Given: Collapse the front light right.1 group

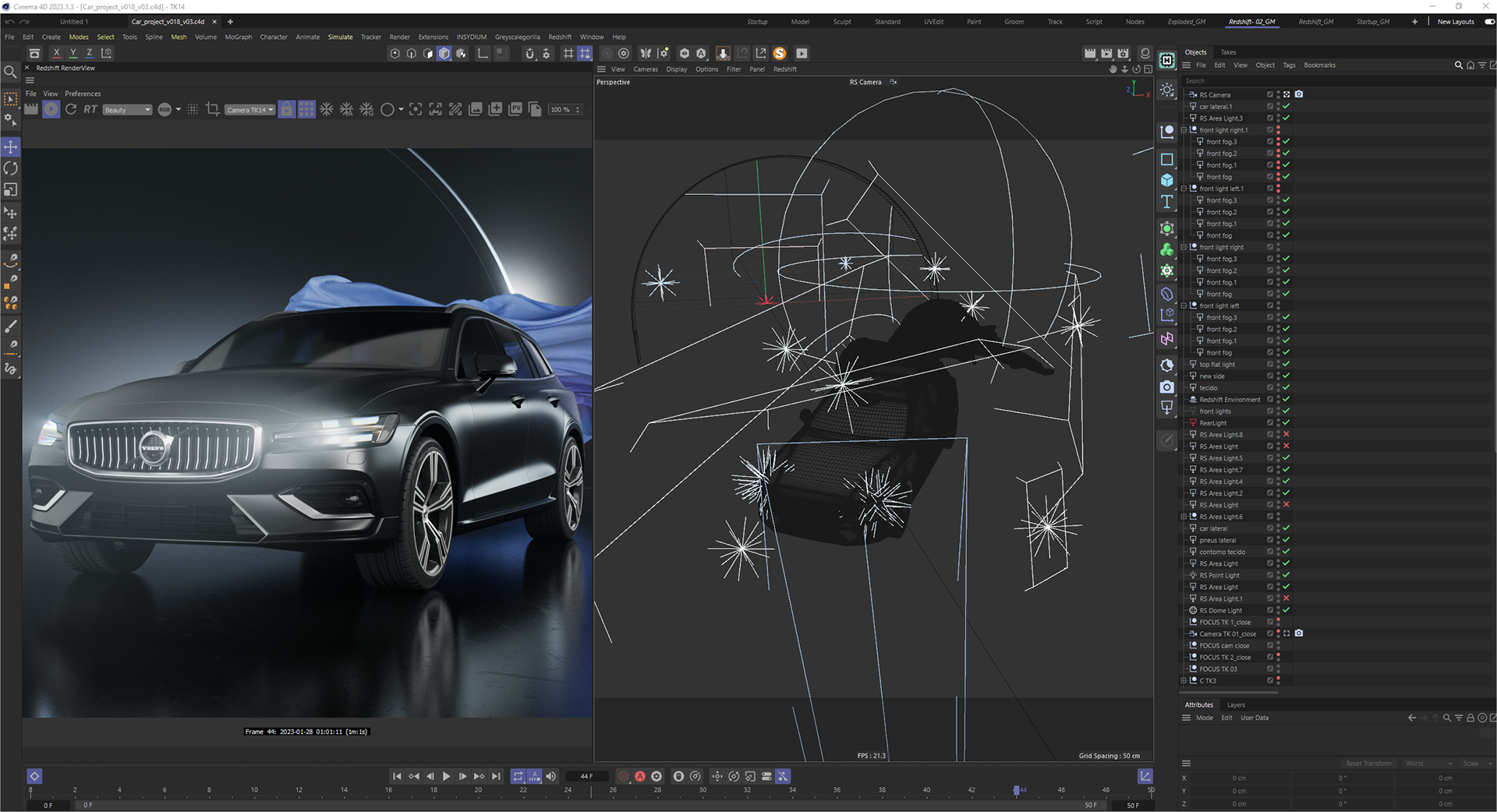Looking at the screenshot, I should click(x=1184, y=130).
